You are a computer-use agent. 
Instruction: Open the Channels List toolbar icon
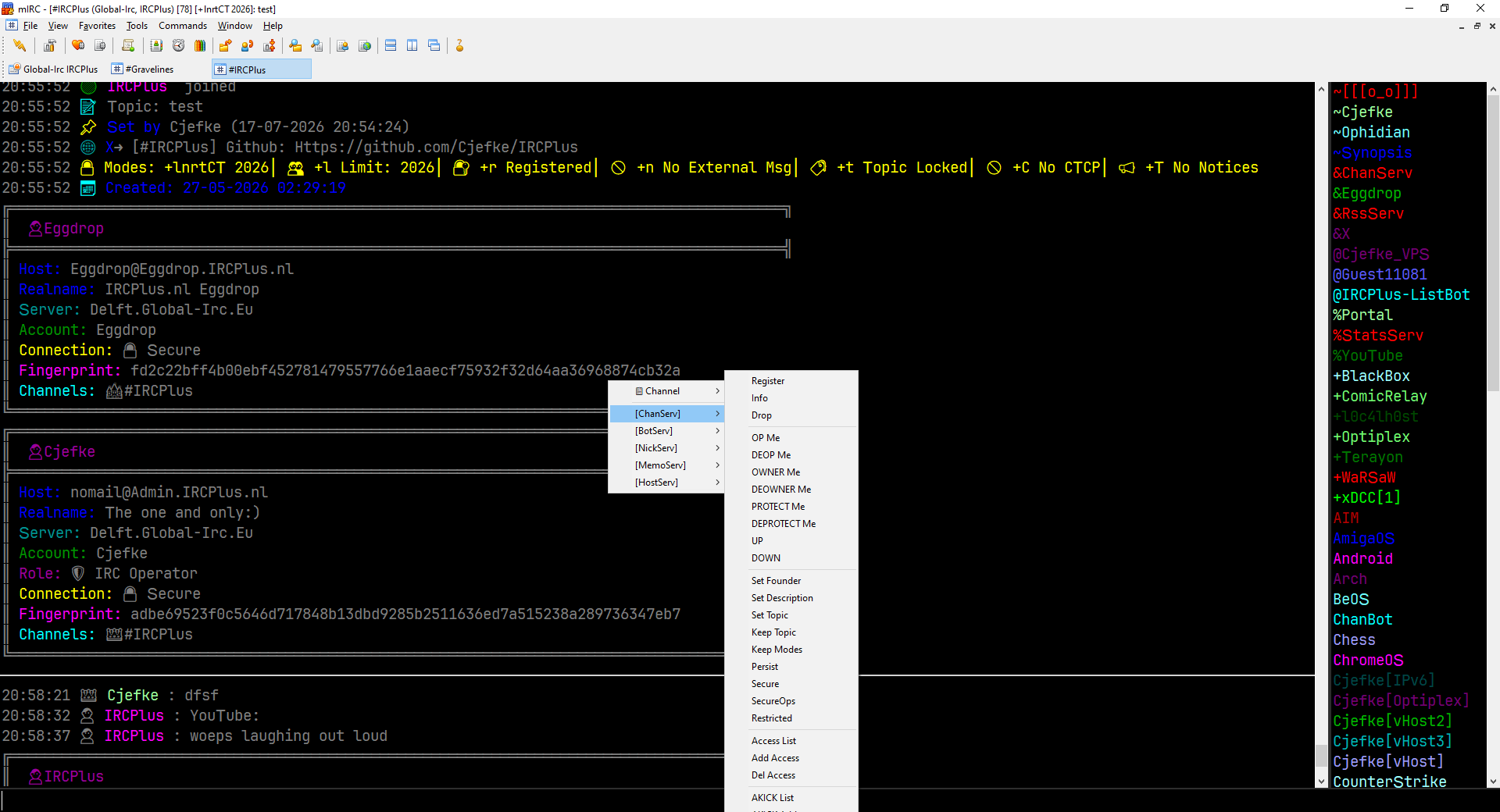(100, 45)
